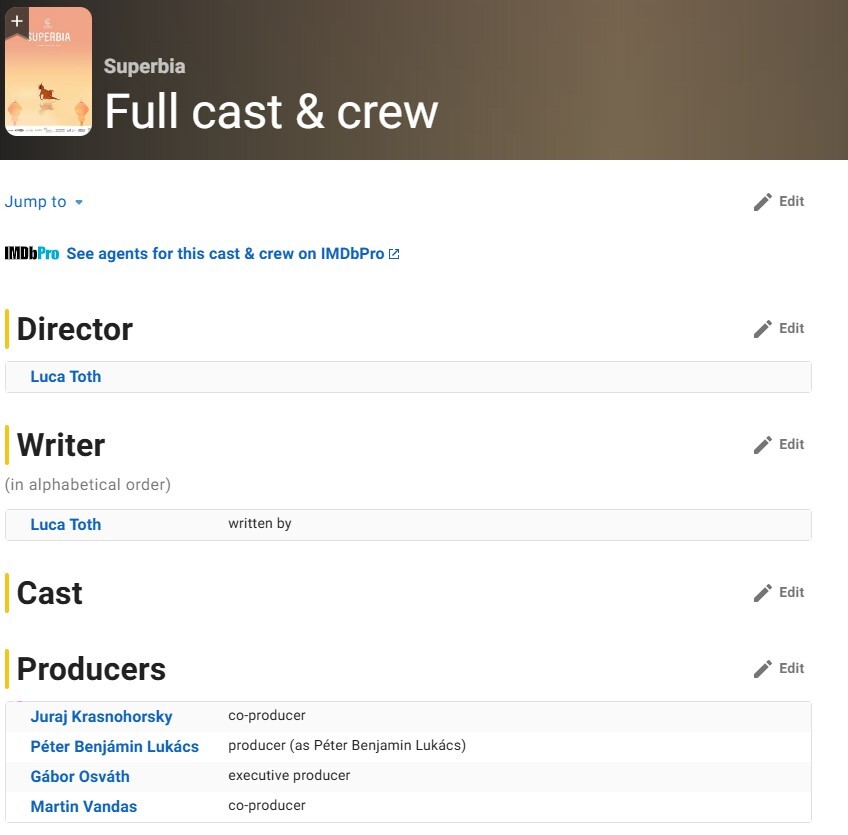Click See agents on IMDbPro link

pos(225,254)
